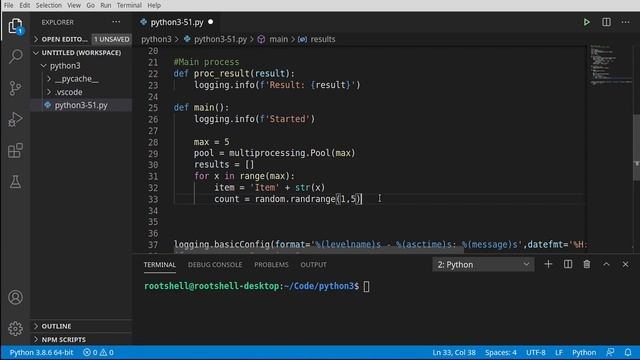The height and width of the screenshot is (360, 640).
Task: Collapse the Untitled (Workspace) section
Action: click(81, 53)
